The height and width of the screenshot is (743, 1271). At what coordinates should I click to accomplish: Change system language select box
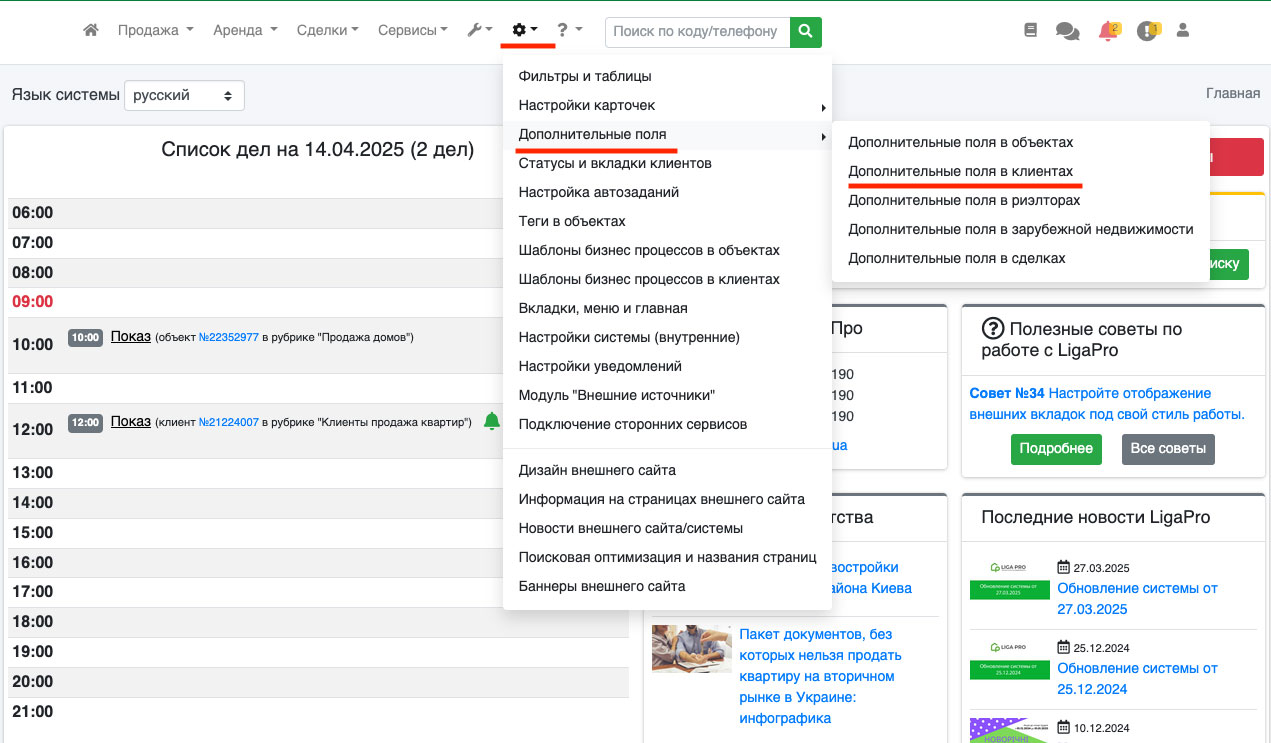coord(184,96)
